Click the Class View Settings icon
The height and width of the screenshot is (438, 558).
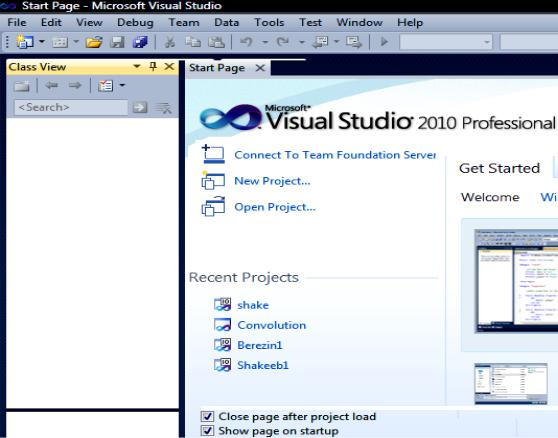pos(105,85)
